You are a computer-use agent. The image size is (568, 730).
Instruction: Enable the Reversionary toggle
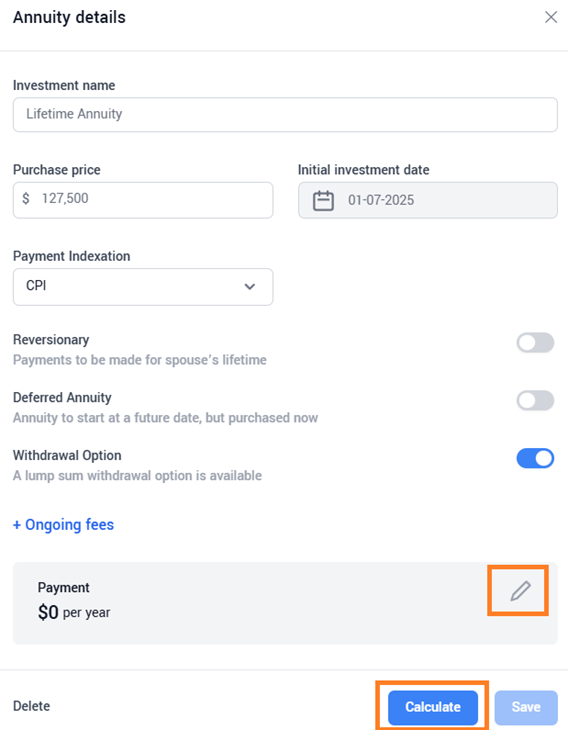(x=535, y=343)
